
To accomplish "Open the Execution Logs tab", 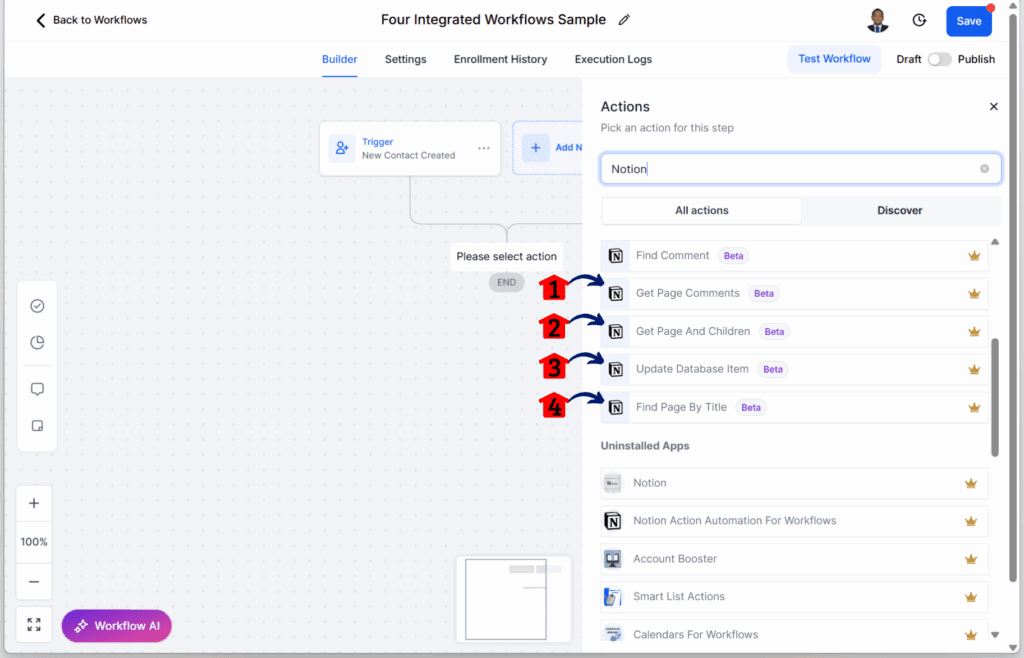I will 613,59.
